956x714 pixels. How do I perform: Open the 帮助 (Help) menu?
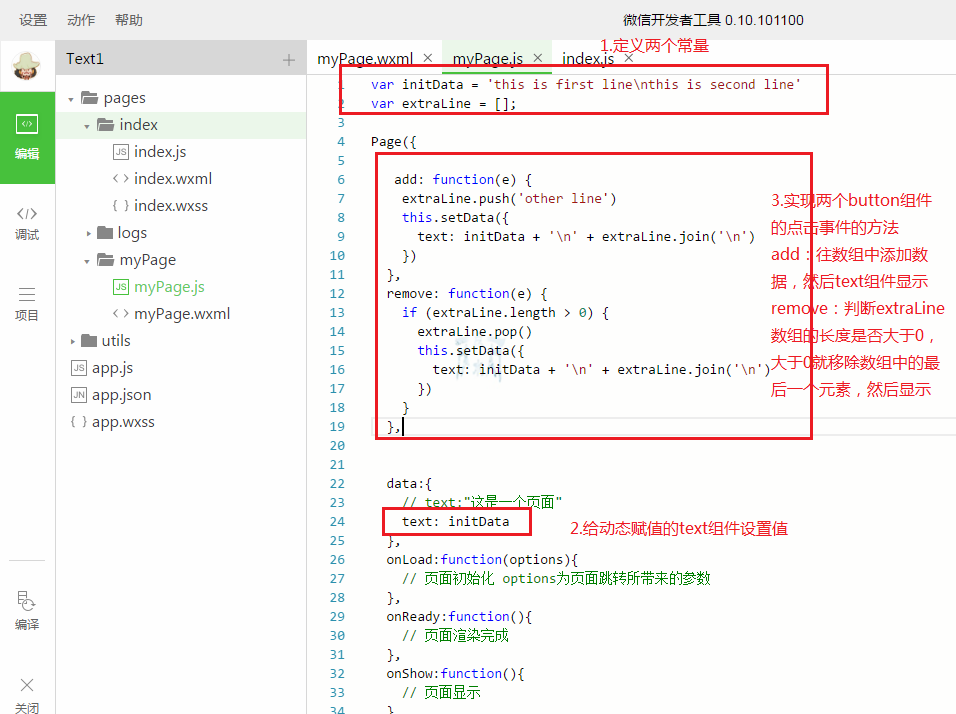[129, 20]
